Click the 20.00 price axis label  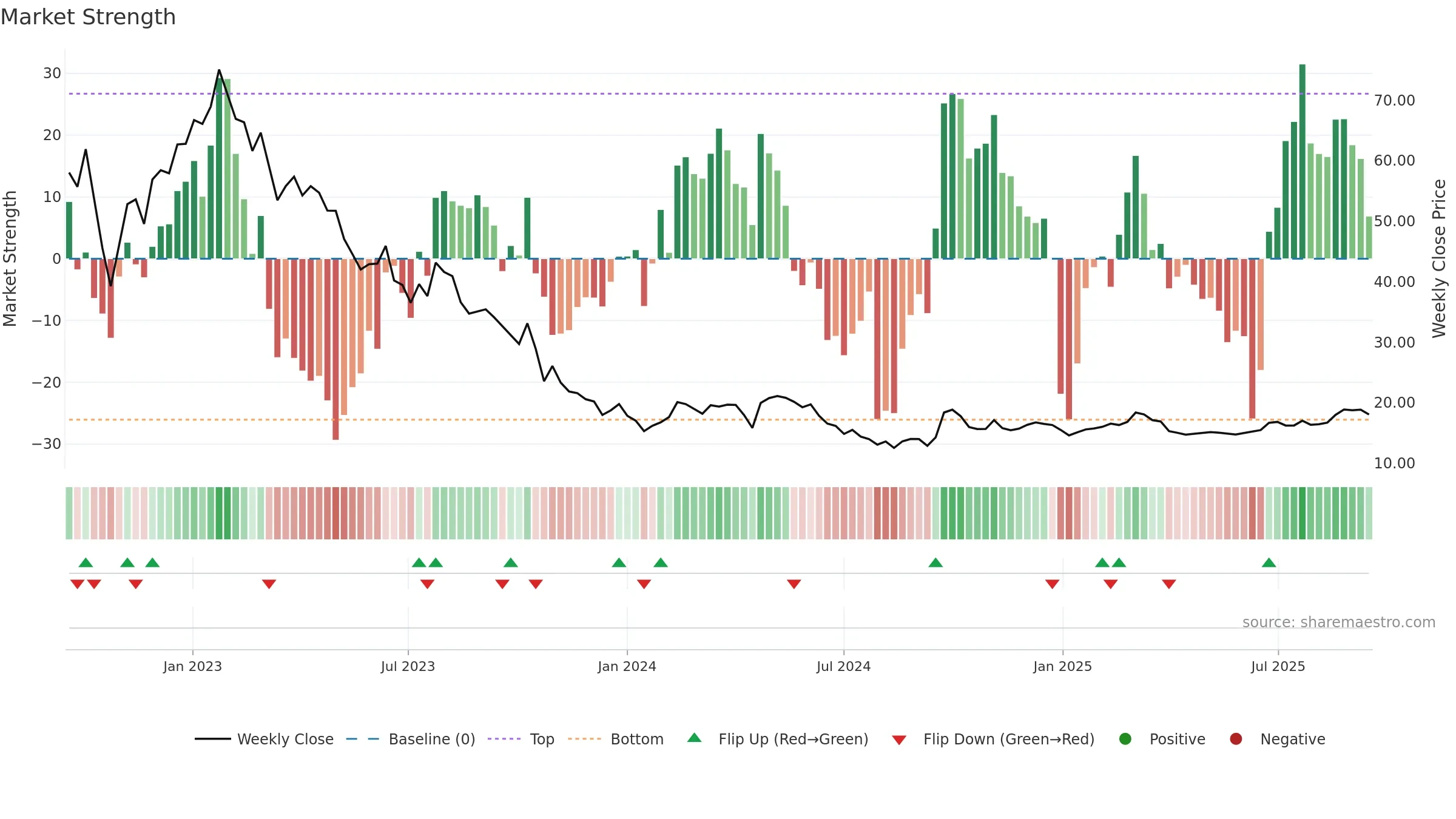tap(1394, 402)
